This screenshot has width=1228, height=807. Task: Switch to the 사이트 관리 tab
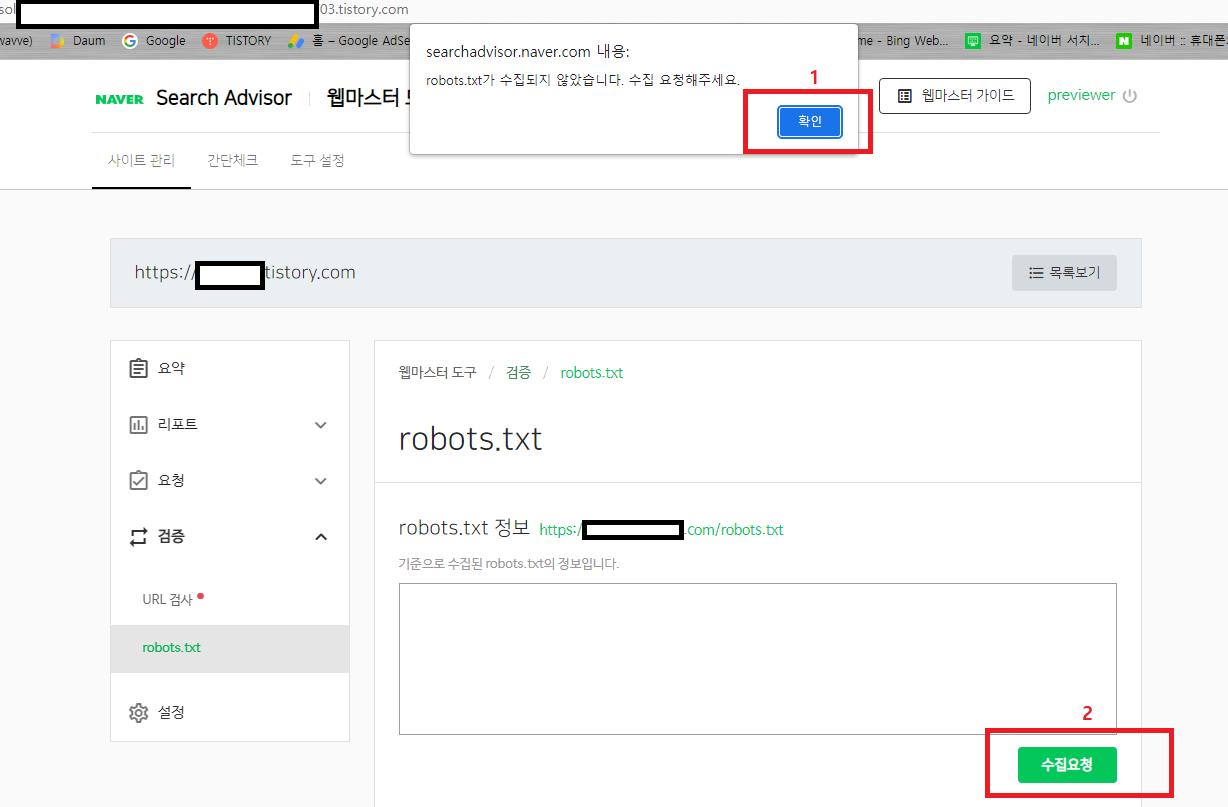click(x=141, y=160)
